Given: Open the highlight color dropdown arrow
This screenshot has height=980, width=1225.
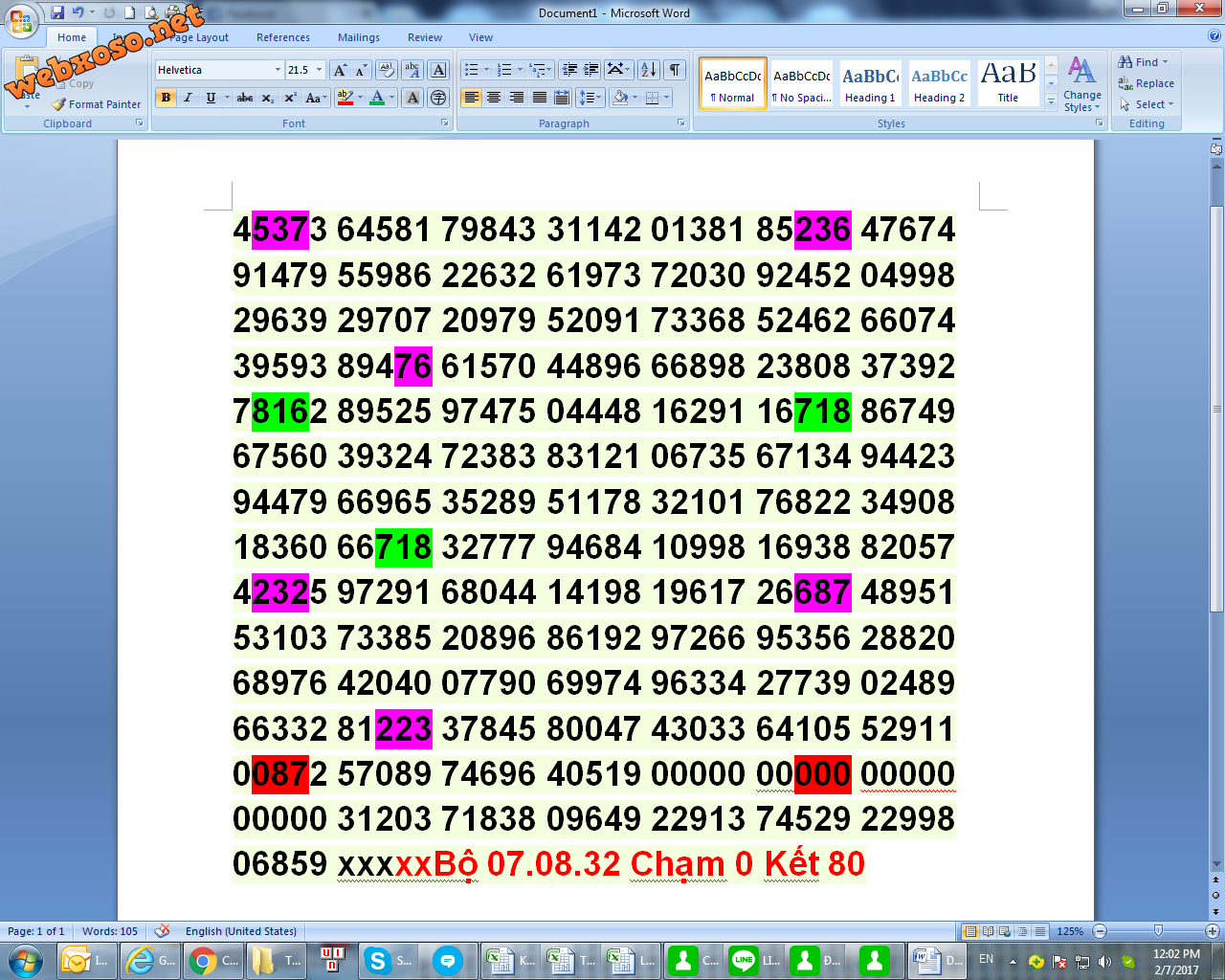Looking at the screenshot, I should 361,98.
